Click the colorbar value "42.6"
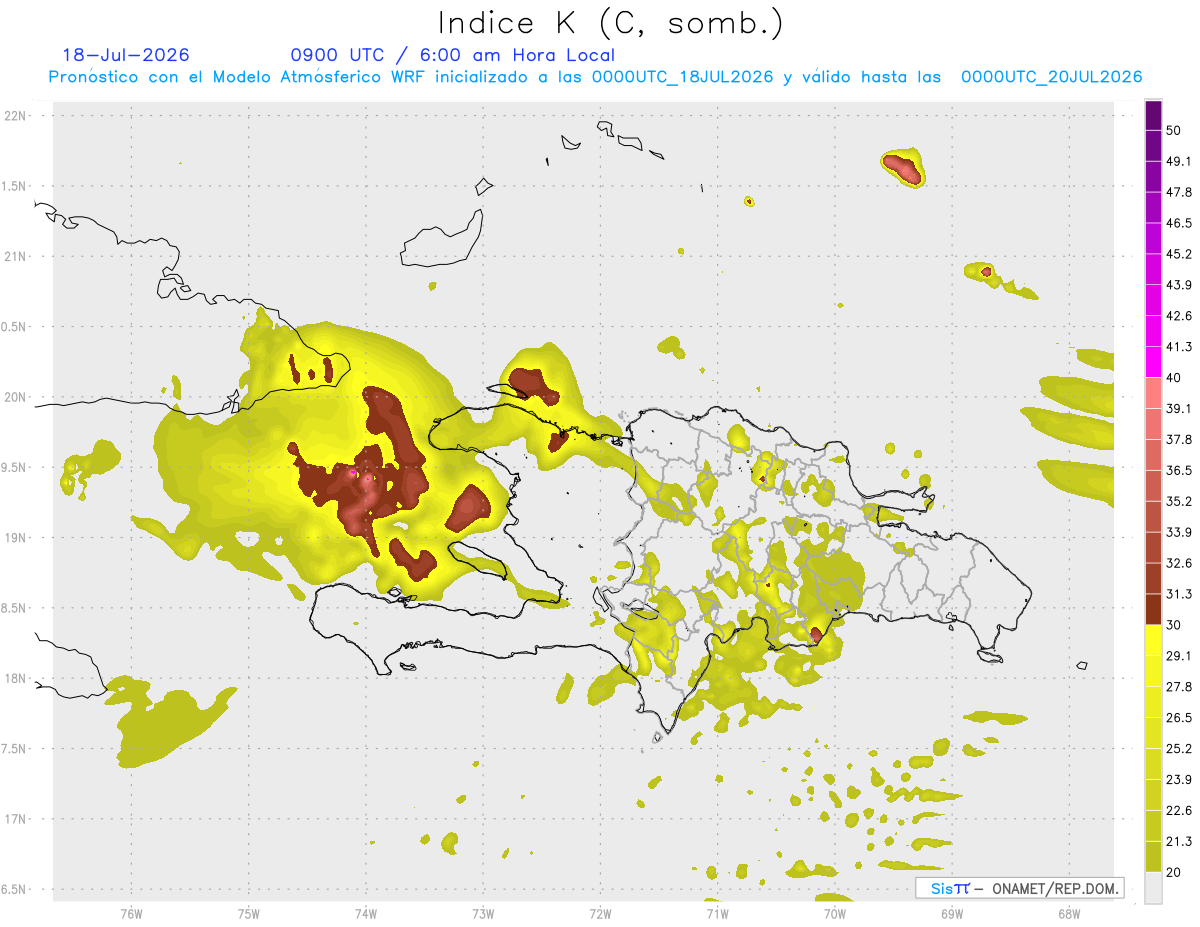This screenshot has width=1200, height=927. [1179, 317]
